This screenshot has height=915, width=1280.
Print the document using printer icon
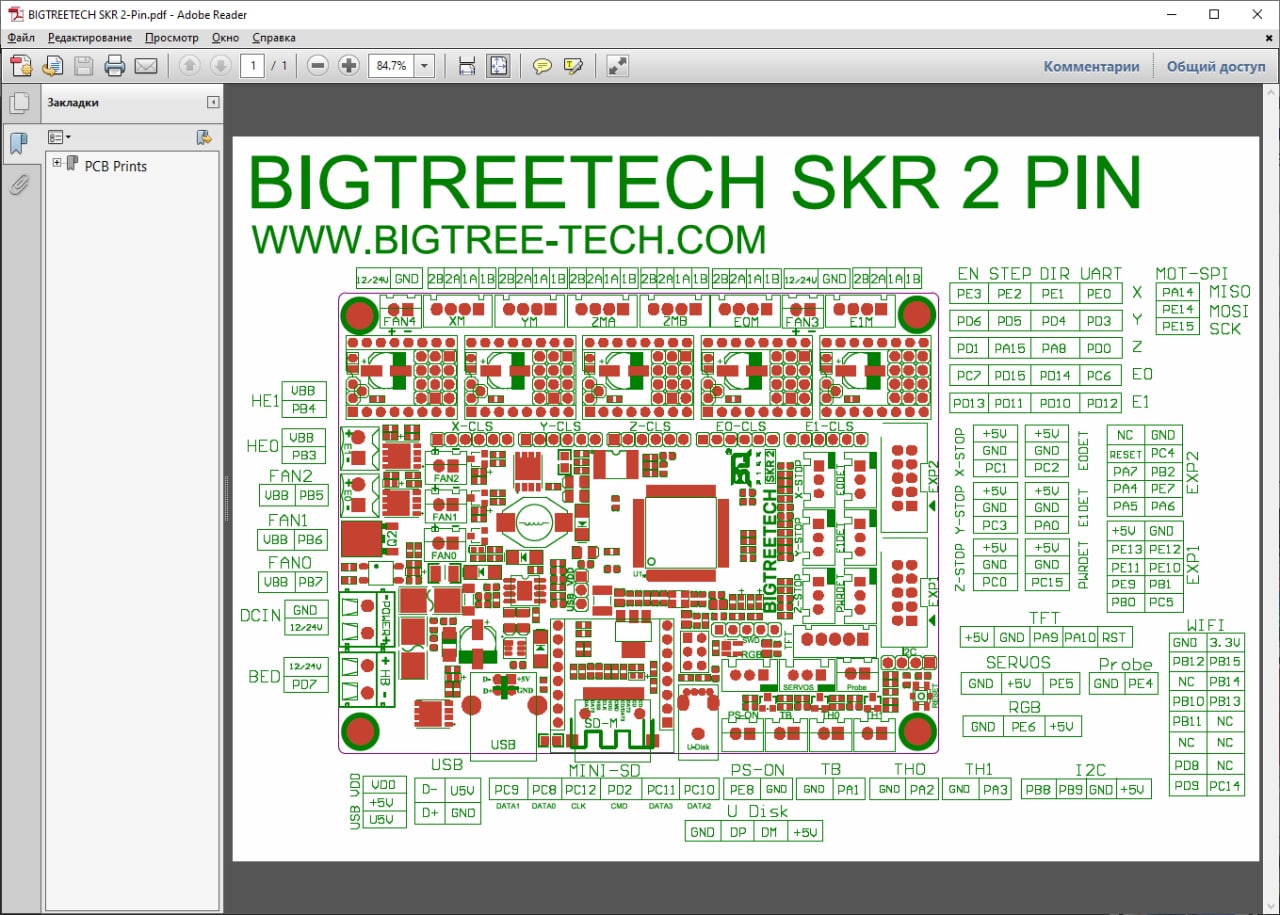tap(115, 66)
